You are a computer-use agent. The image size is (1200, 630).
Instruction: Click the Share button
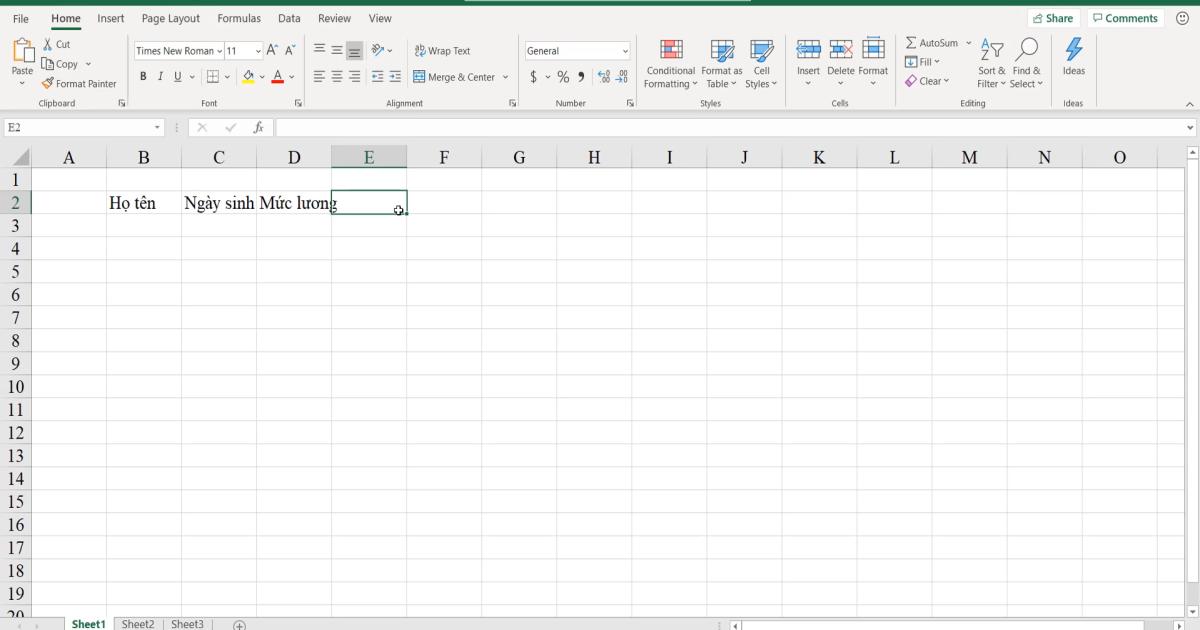[x=1053, y=17]
